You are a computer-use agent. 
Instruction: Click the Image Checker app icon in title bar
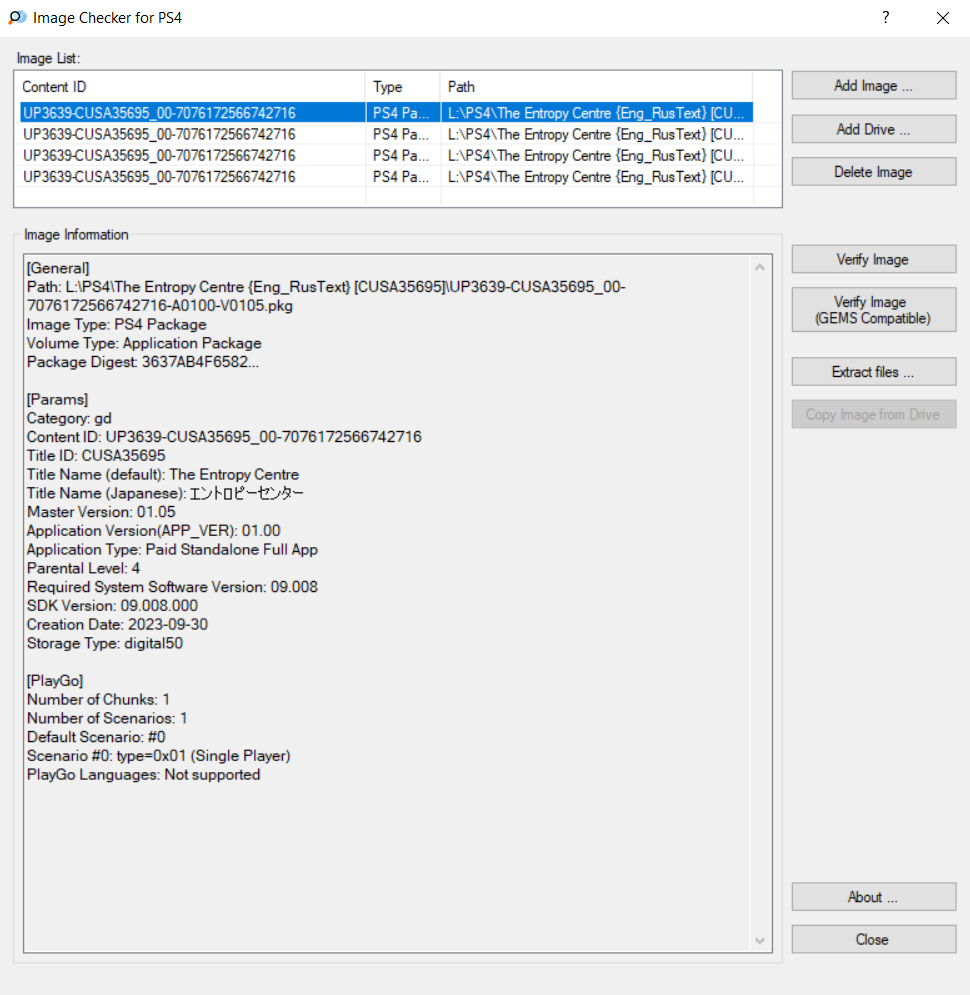point(17,17)
